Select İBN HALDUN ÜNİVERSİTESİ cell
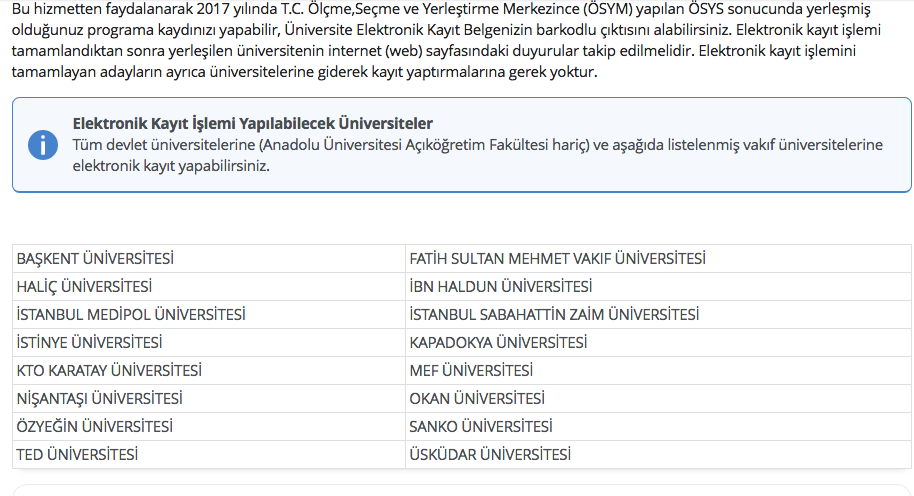This screenshot has height=496, width=914. pos(658,286)
